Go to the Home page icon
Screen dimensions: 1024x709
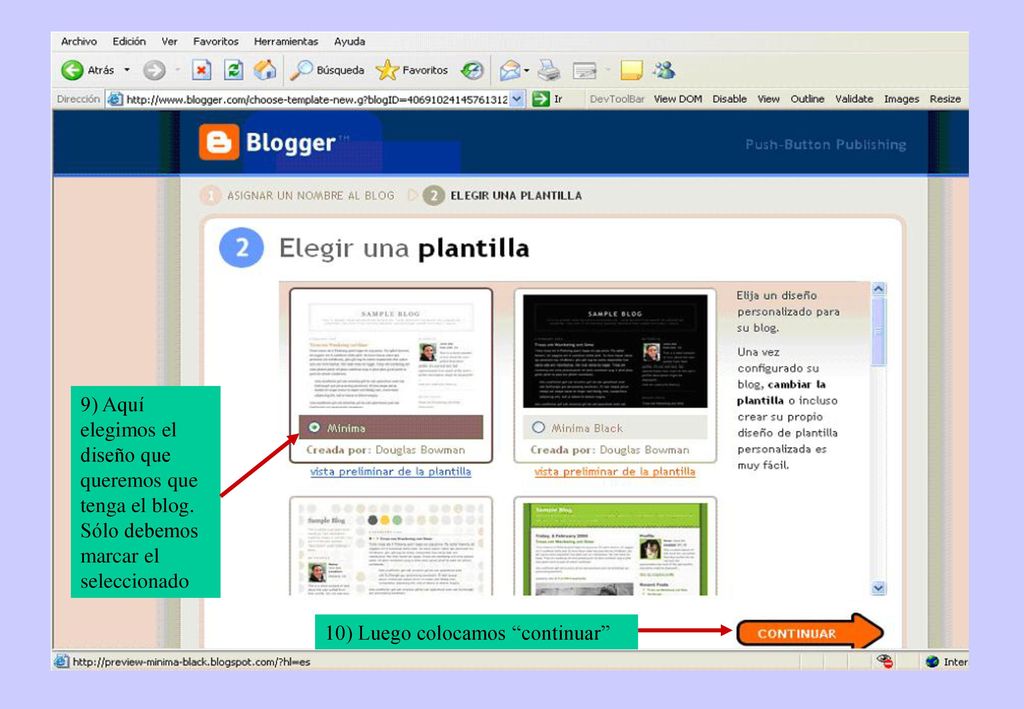tap(264, 70)
